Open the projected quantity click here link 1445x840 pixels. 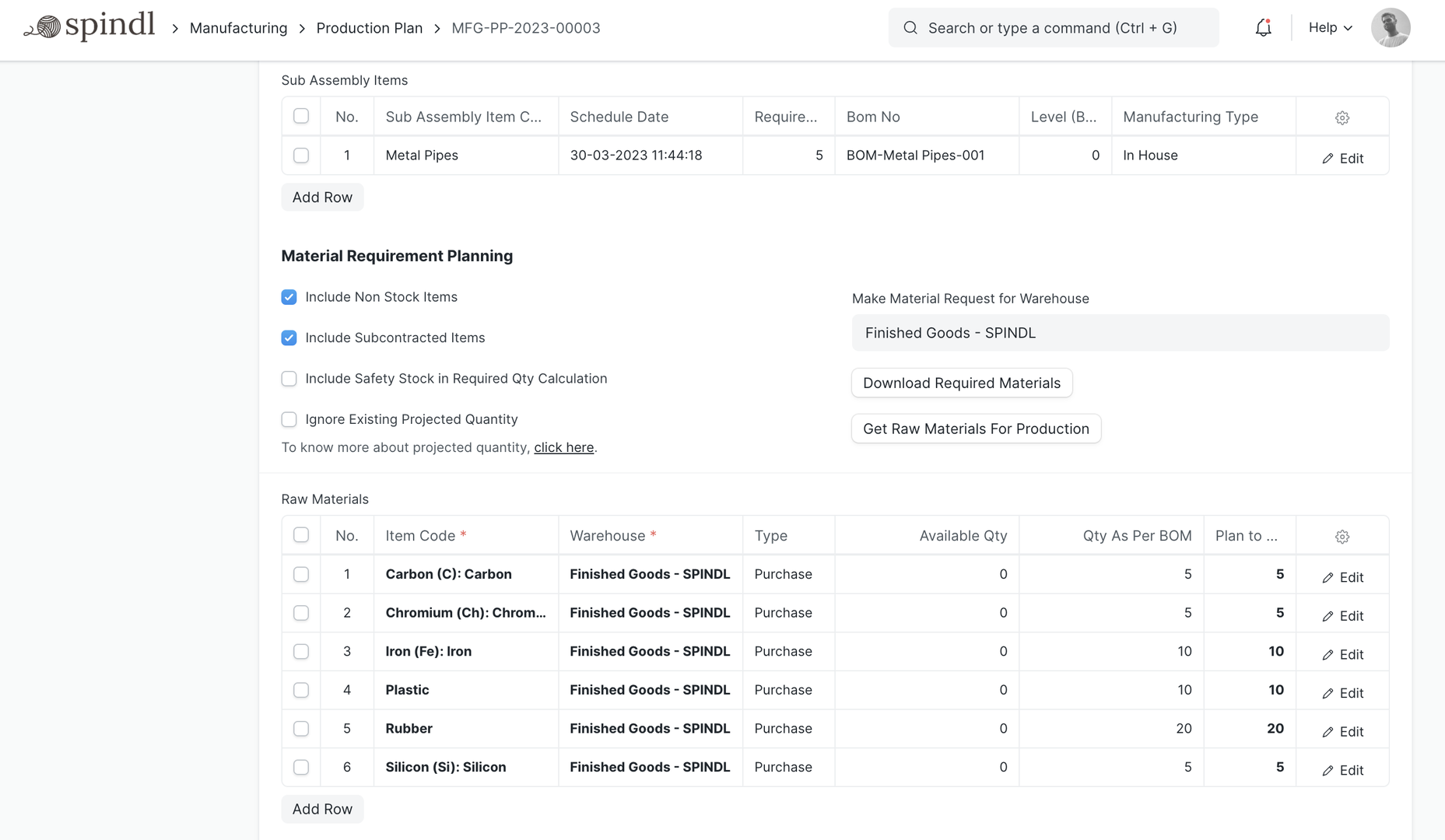point(563,447)
